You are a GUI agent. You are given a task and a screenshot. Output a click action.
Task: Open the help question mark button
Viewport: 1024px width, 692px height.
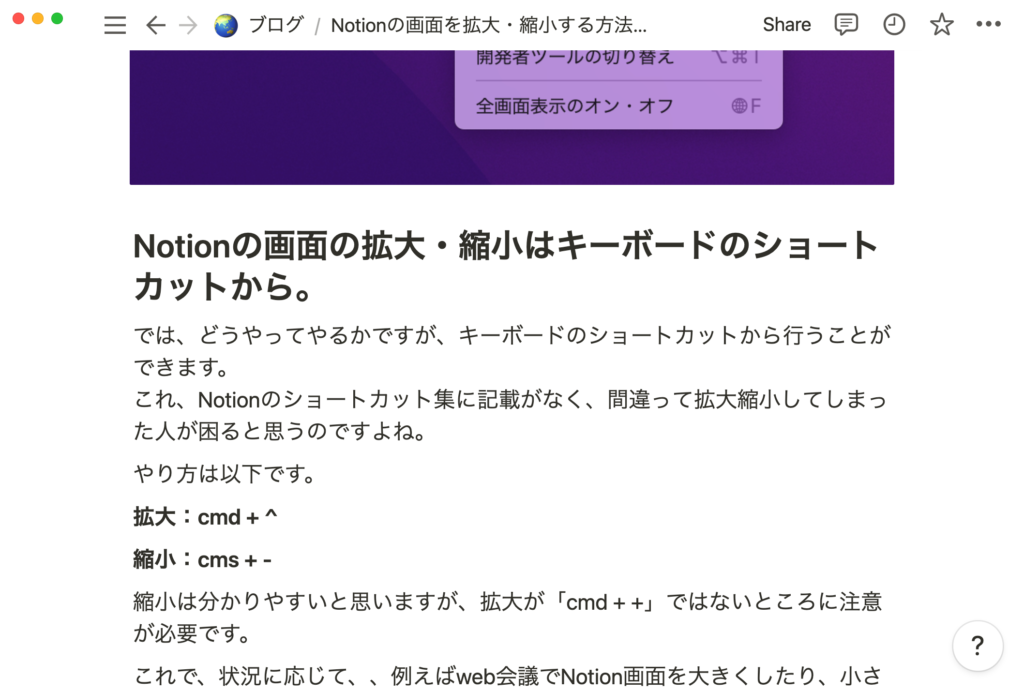978,646
